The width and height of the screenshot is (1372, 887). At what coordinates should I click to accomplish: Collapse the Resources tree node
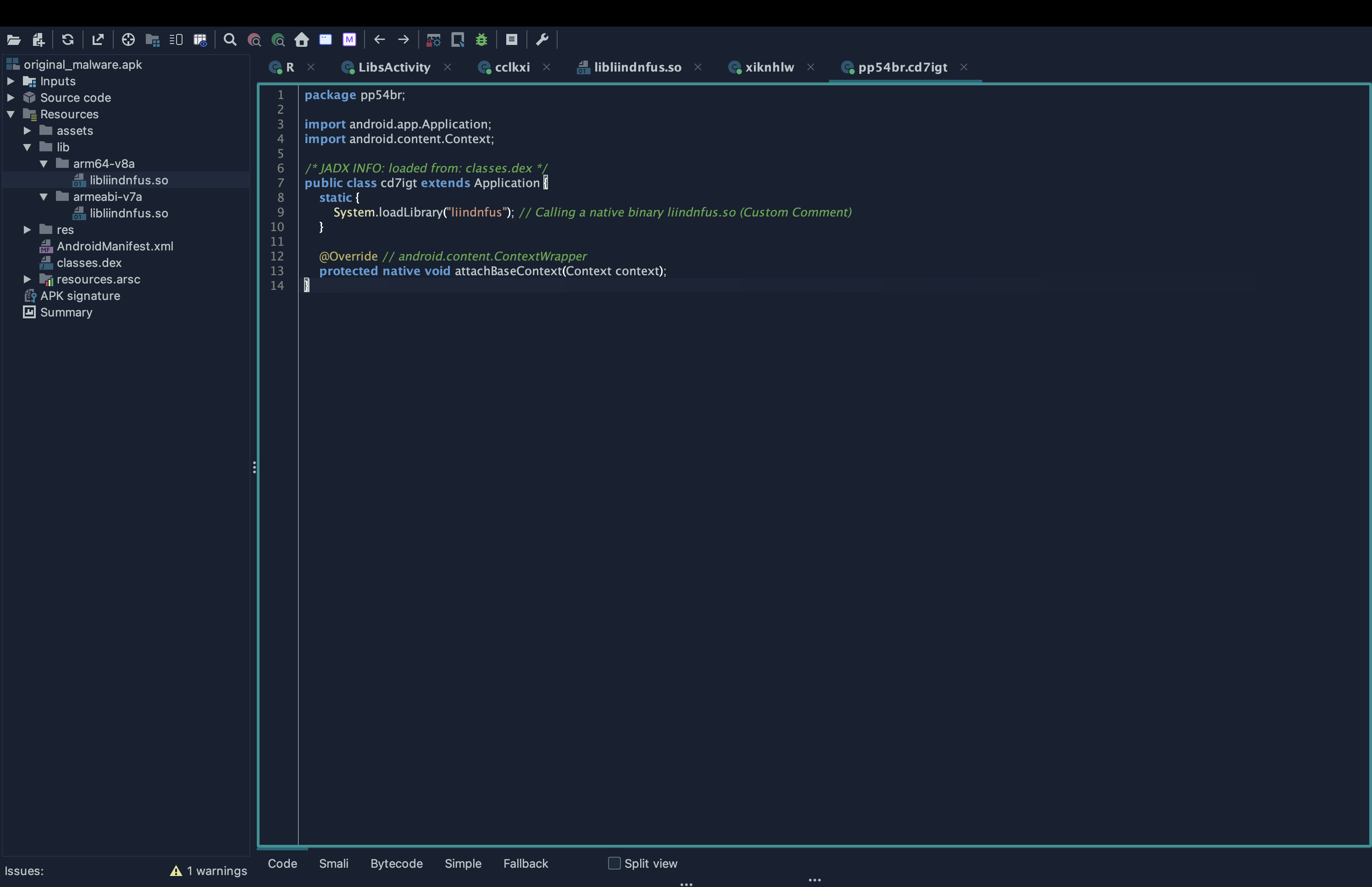coord(11,114)
